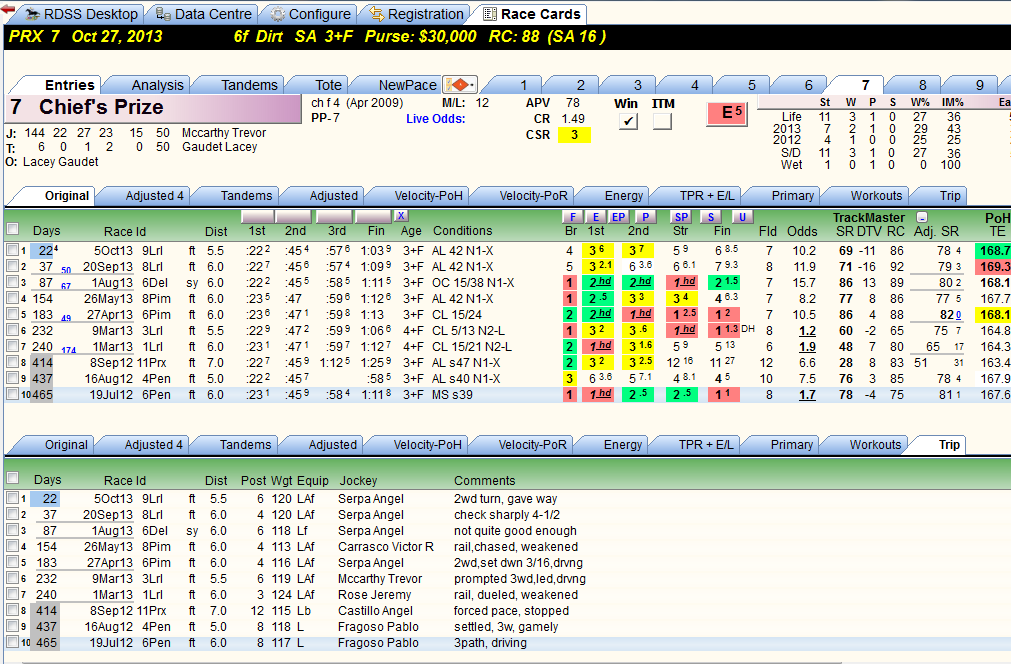This screenshot has height=664, width=1011.
Task: Click the blank button above 1st column
Action: point(257,216)
